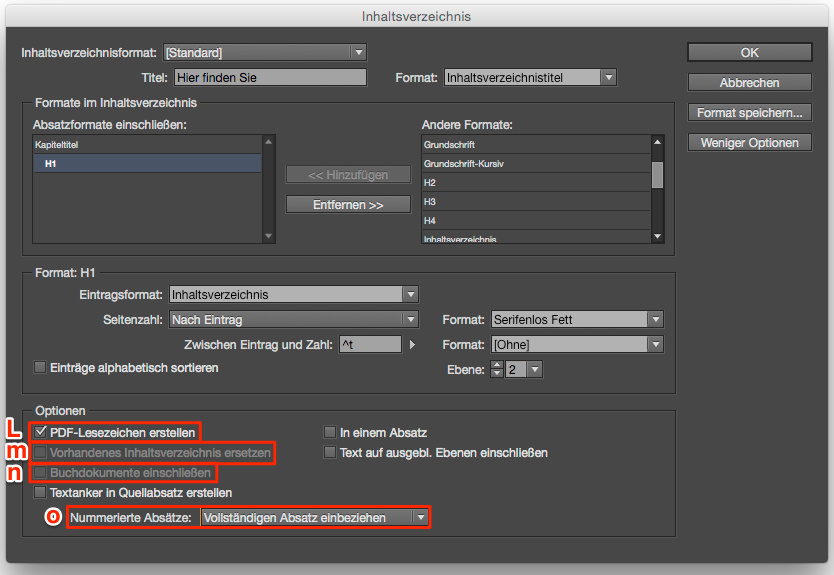834x575 pixels.
Task: Click the OK button
Action: (x=749, y=53)
